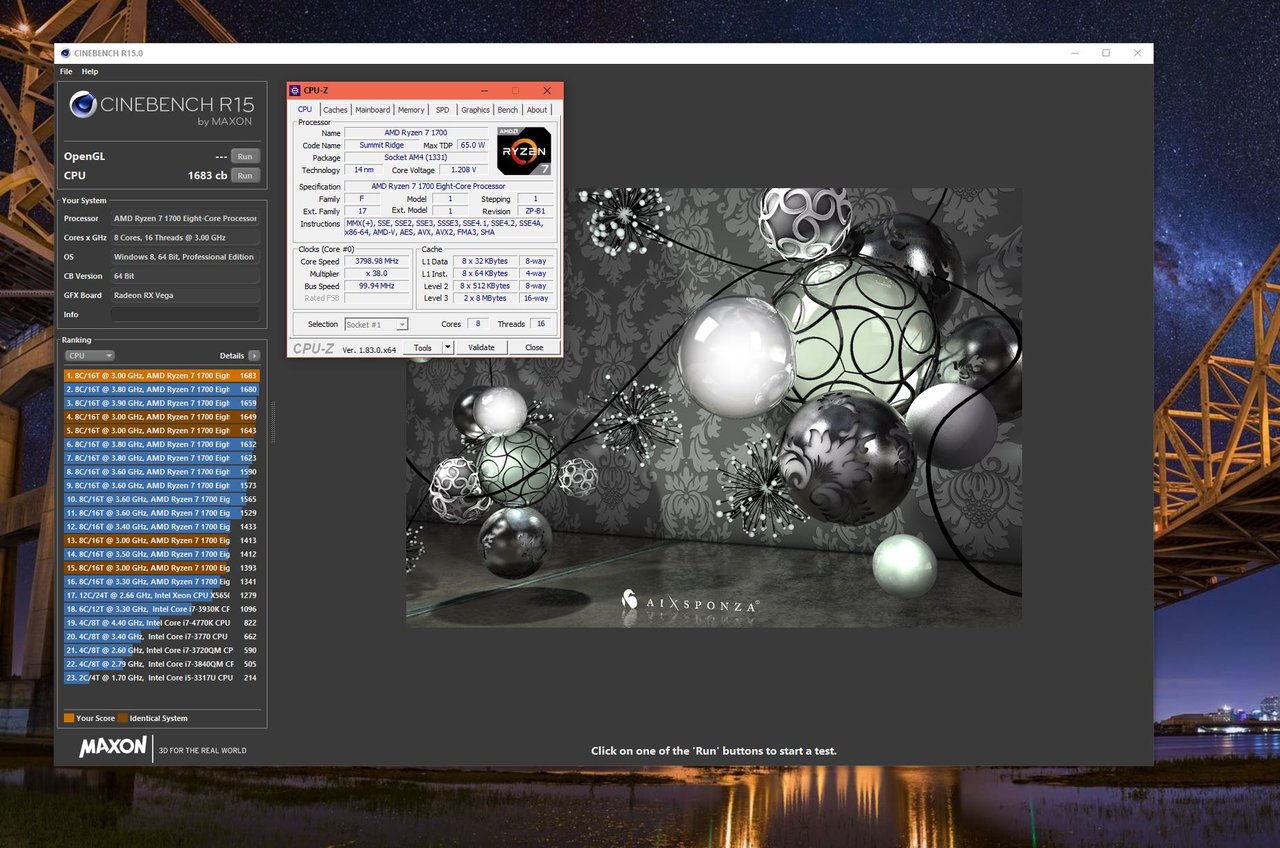Click the Code Name Summit Ridge field
1280x848 pixels.
(382, 145)
